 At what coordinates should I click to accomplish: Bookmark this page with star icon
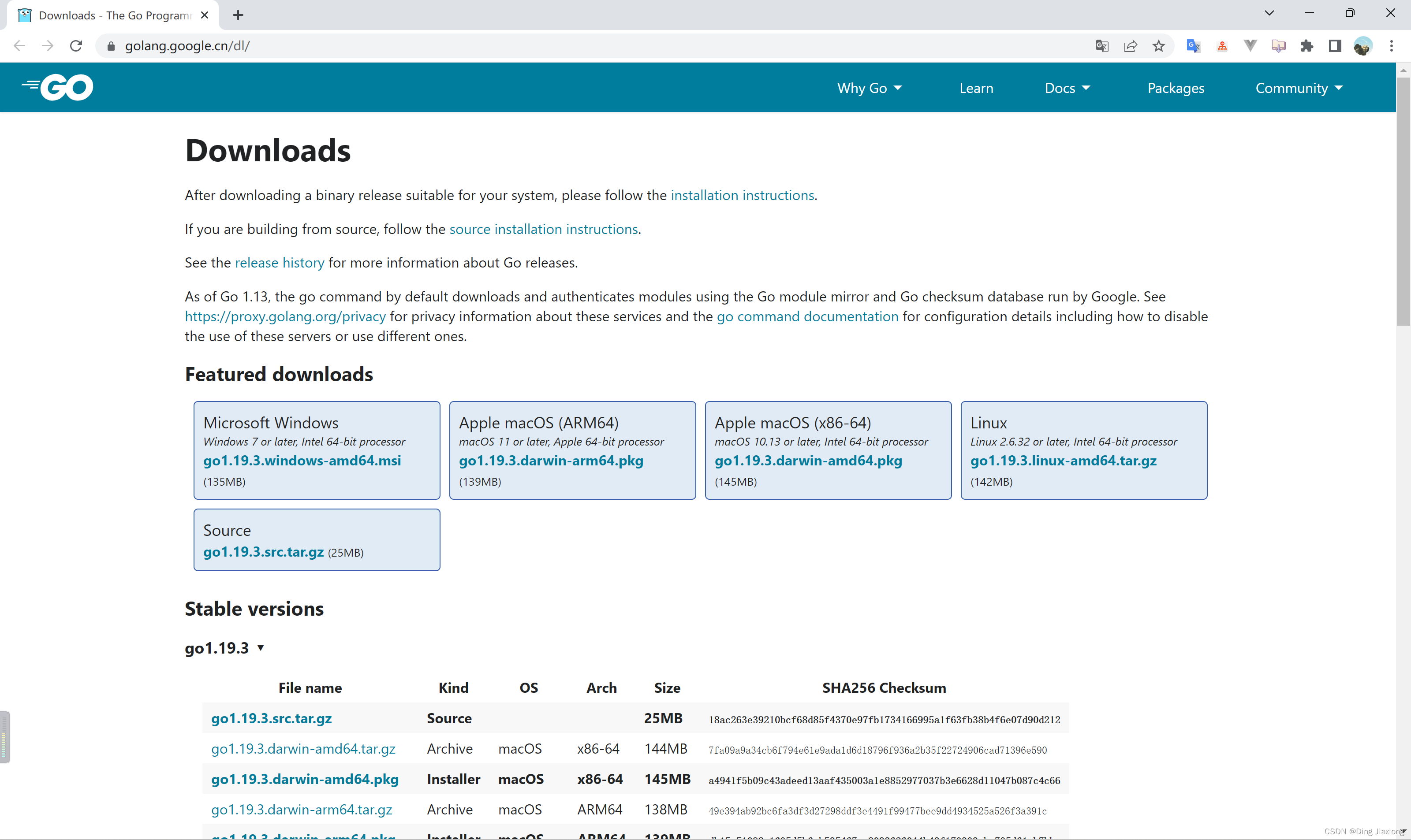pyautogui.click(x=1158, y=46)
